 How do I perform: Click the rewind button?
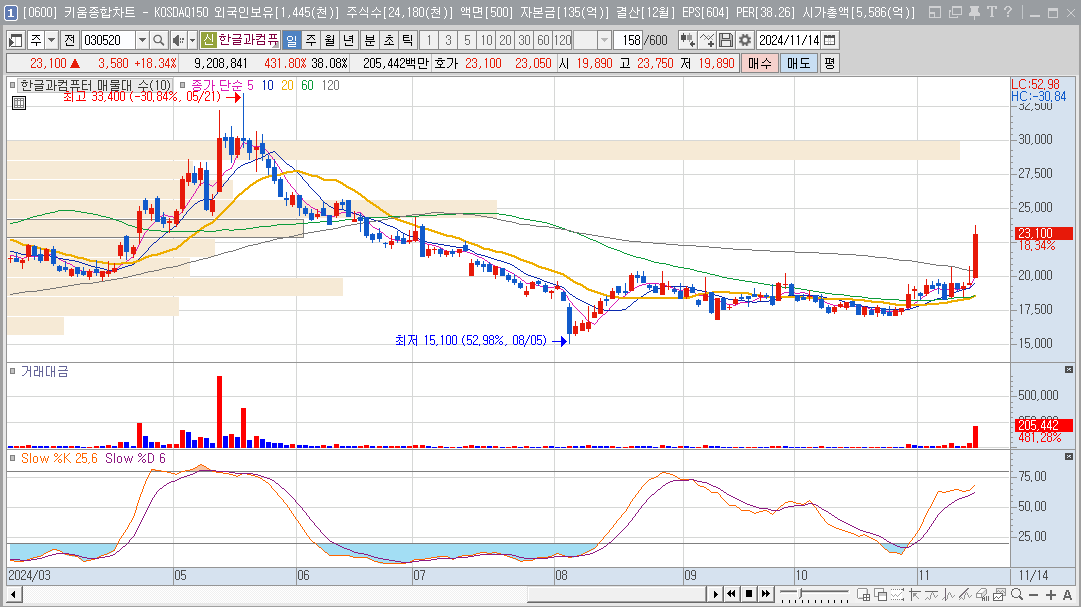(731, 594)
